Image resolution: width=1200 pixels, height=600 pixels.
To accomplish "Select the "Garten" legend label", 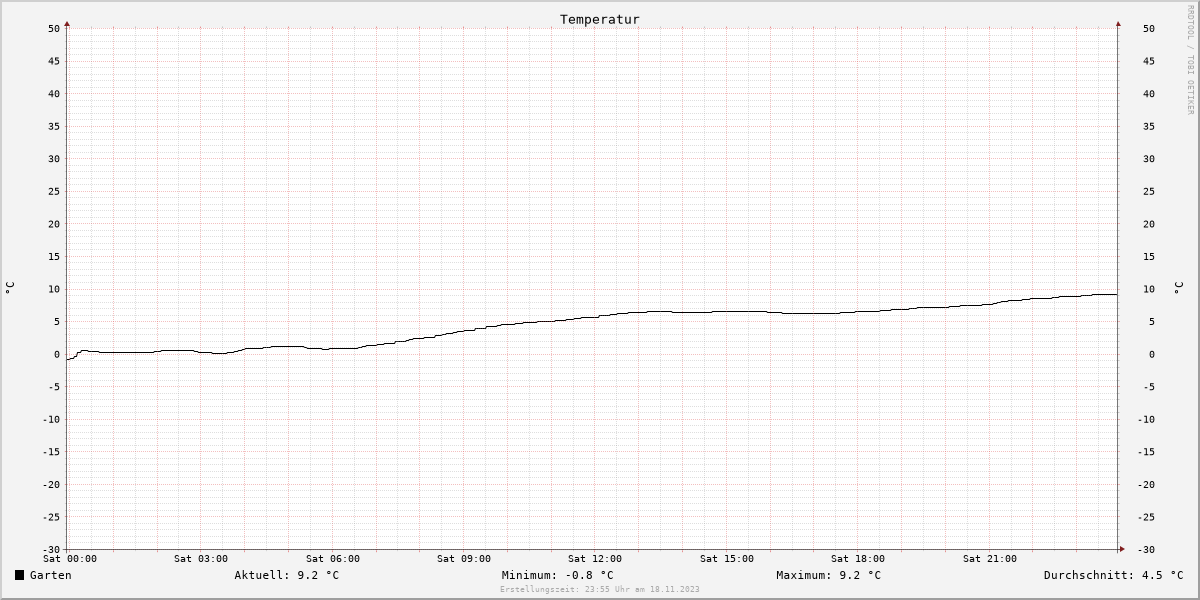I will [x=50, y=575].
